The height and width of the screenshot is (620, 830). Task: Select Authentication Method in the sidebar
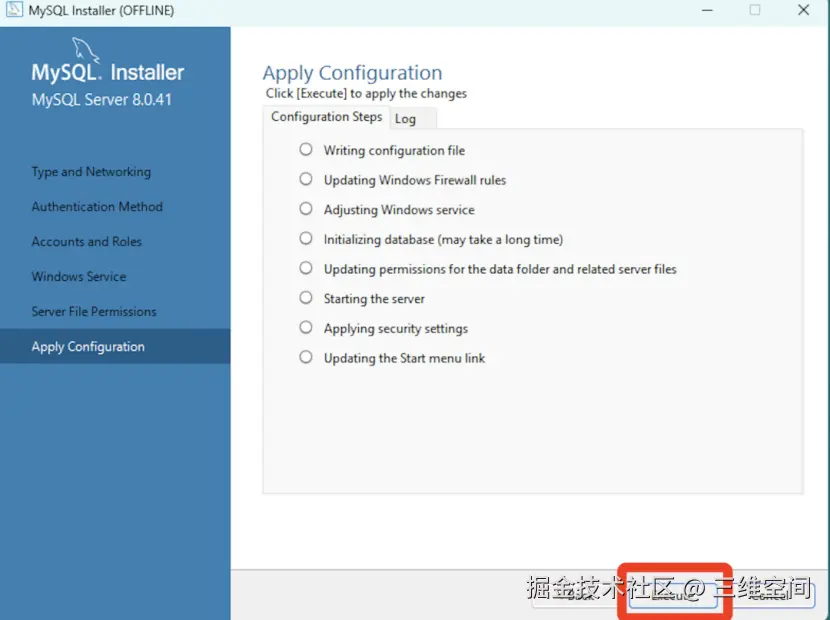click(x=96, y=206)
